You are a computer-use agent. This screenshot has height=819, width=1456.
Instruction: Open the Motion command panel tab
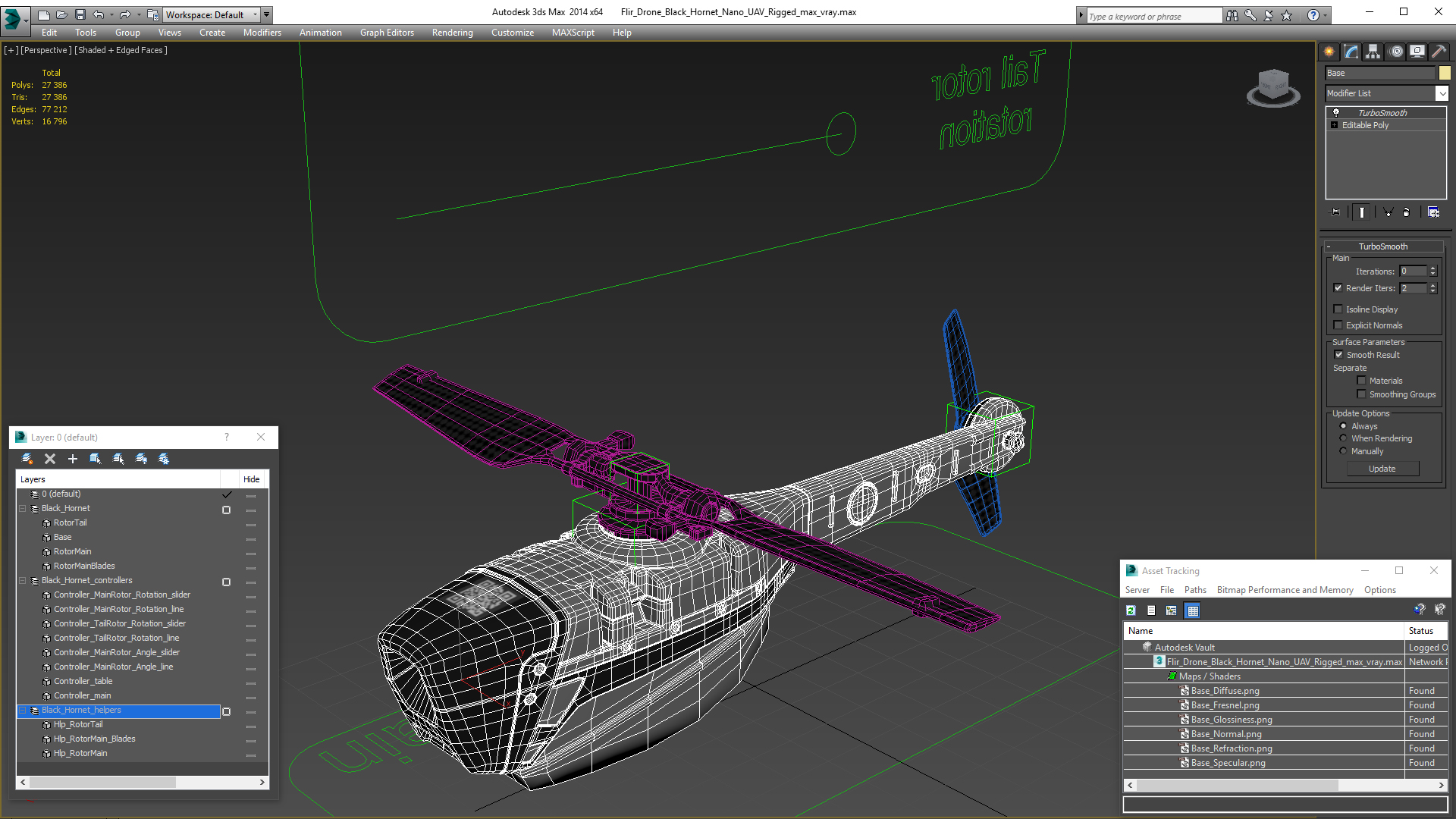coord(1396,52)
